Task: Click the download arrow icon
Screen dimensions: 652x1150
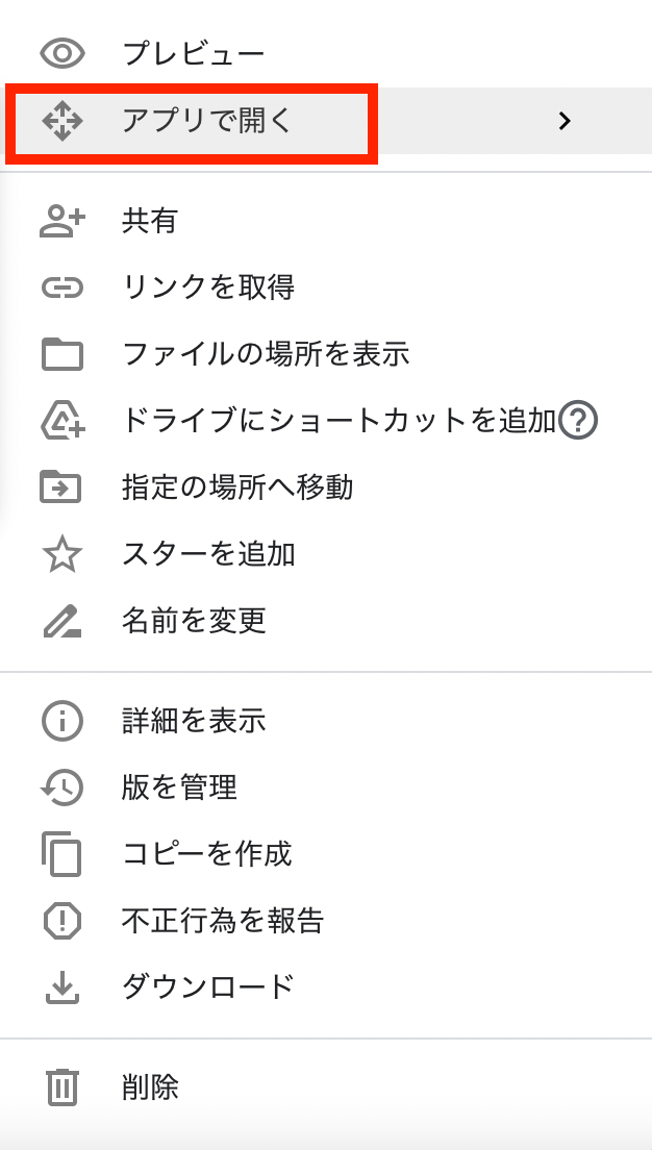Action: pyautogui.click(x=62, y=987)
